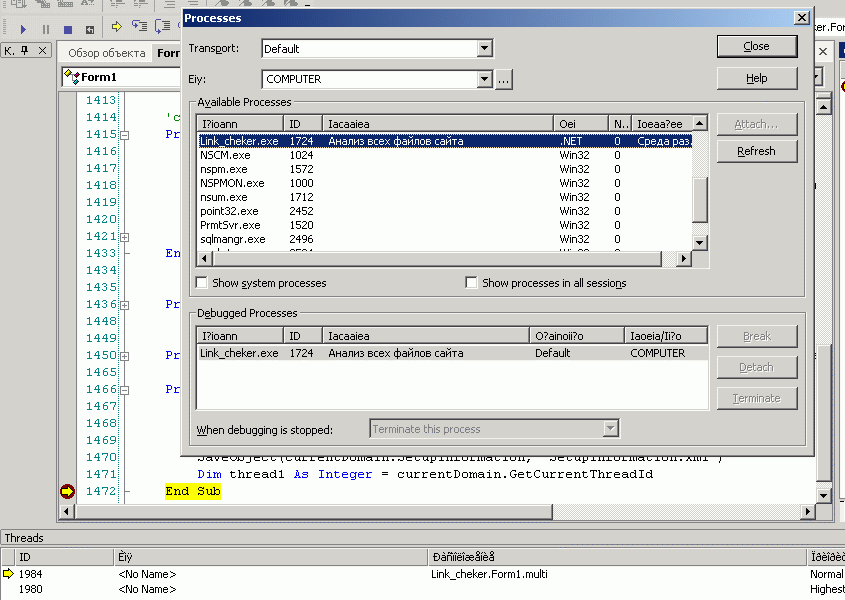This screenshot has height=600, width=845.
Task: Click the code editor's vertical scroll up arrow
Action: click(x=823, y=106)
